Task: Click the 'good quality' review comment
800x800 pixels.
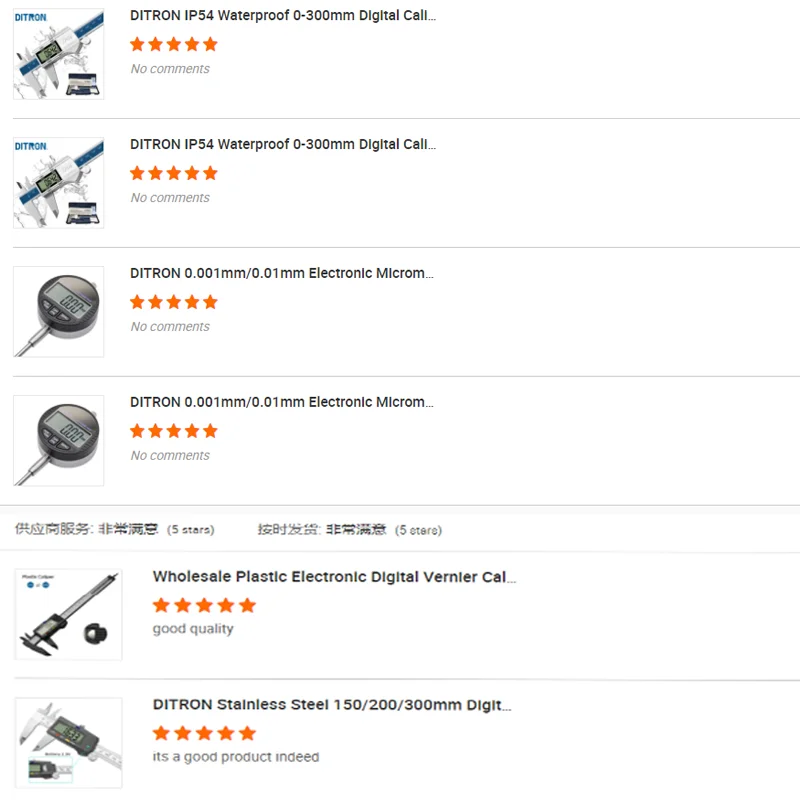Action: point(193,629)
